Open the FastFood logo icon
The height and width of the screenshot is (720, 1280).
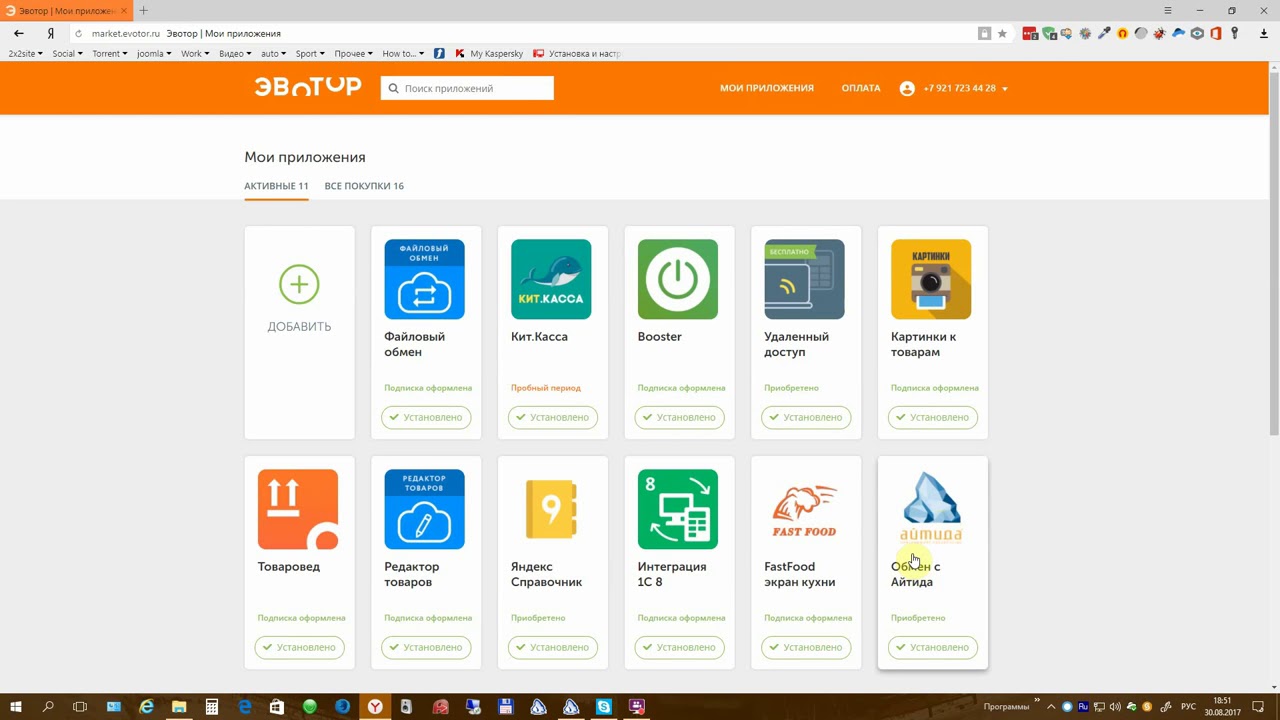(x=804, y=509)
